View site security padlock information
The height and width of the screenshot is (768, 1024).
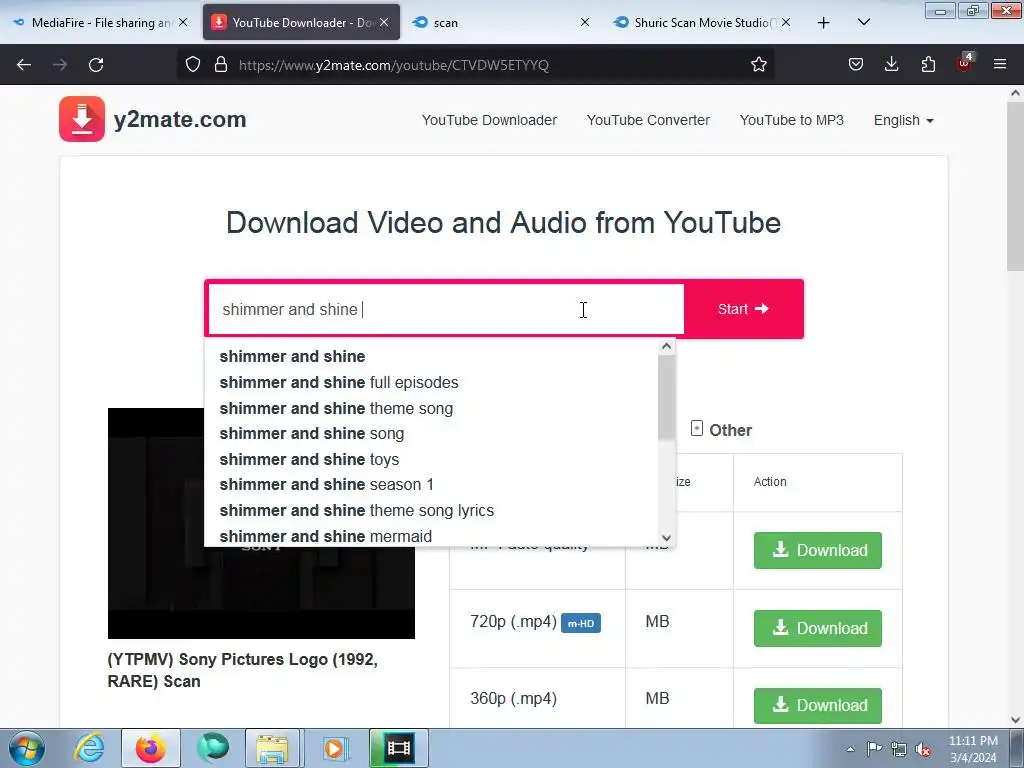221,65
